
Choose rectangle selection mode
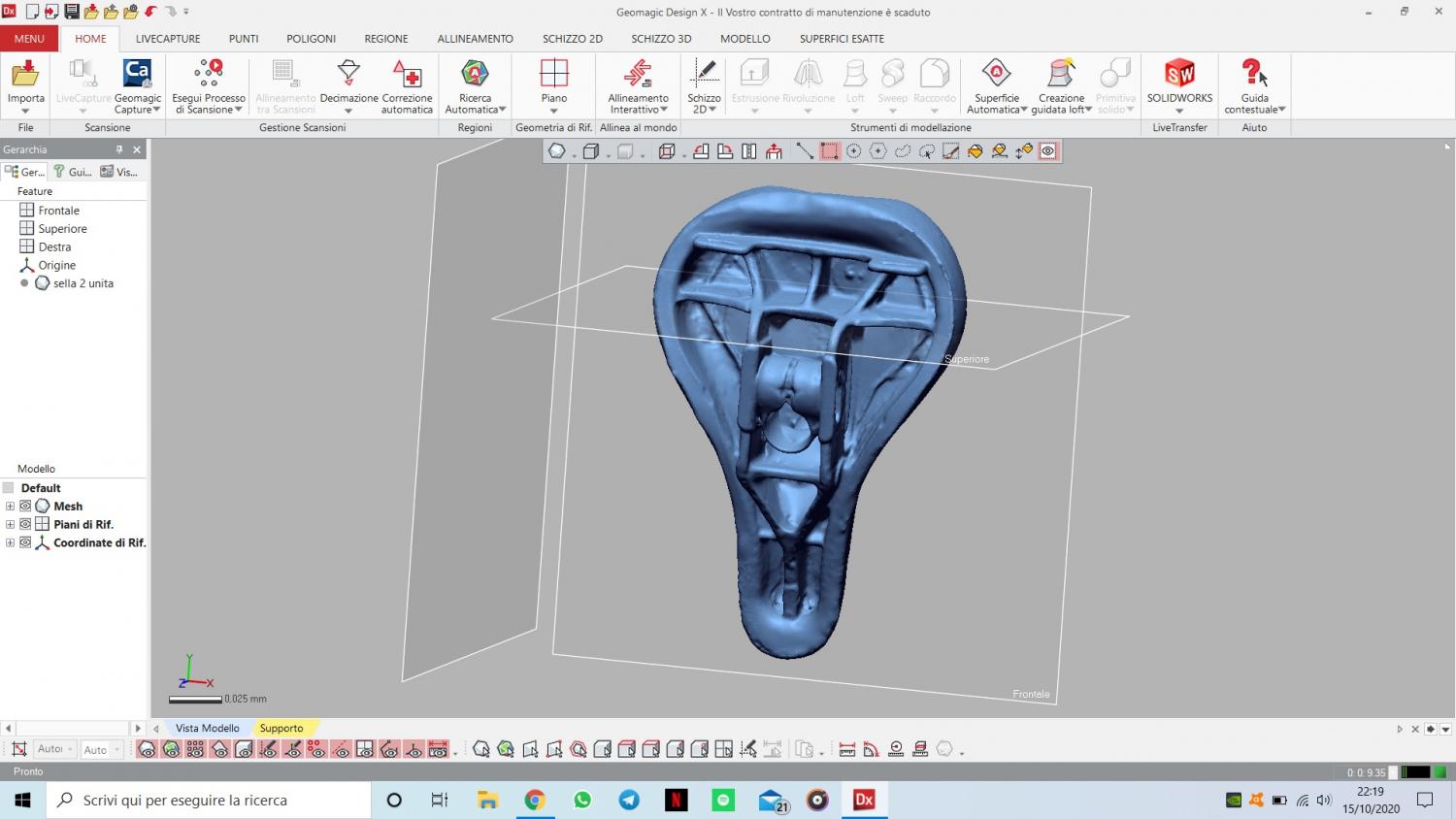[x=829, y=151]
